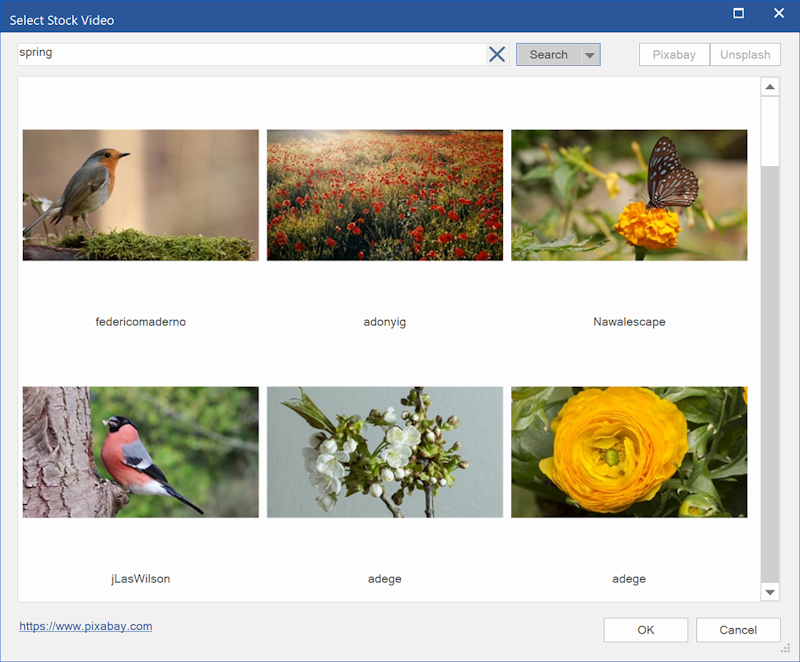Click the scrollbar up arrow

pos(770,88)
